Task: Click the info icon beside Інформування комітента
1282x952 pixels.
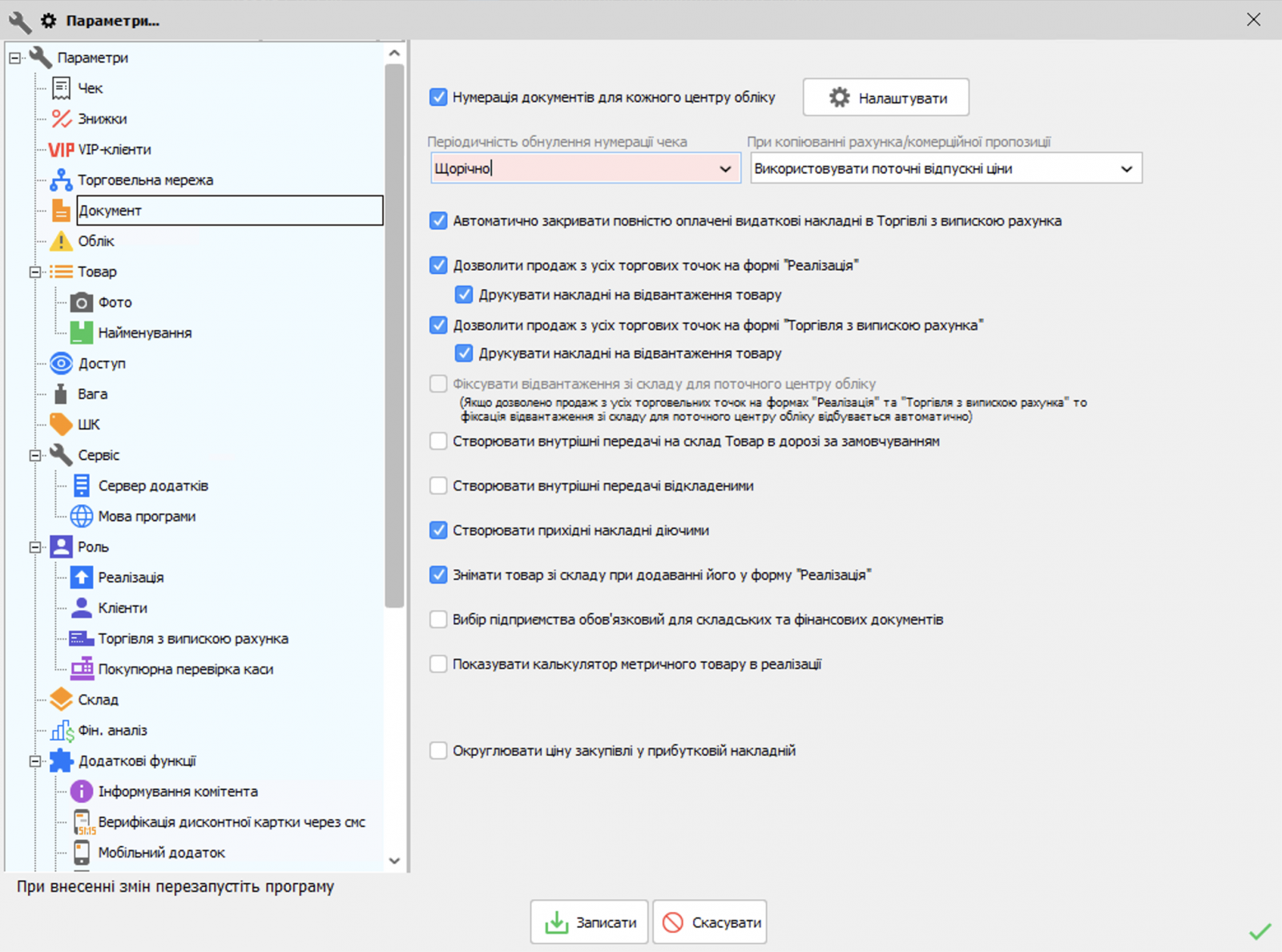Action: pos(81,792)
